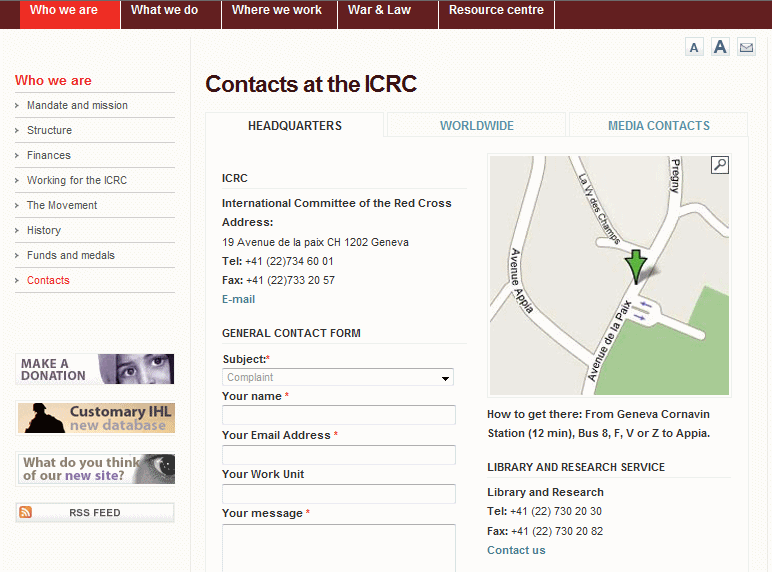
Task: Open the Finances sidebar link
Action: [49, 156]
